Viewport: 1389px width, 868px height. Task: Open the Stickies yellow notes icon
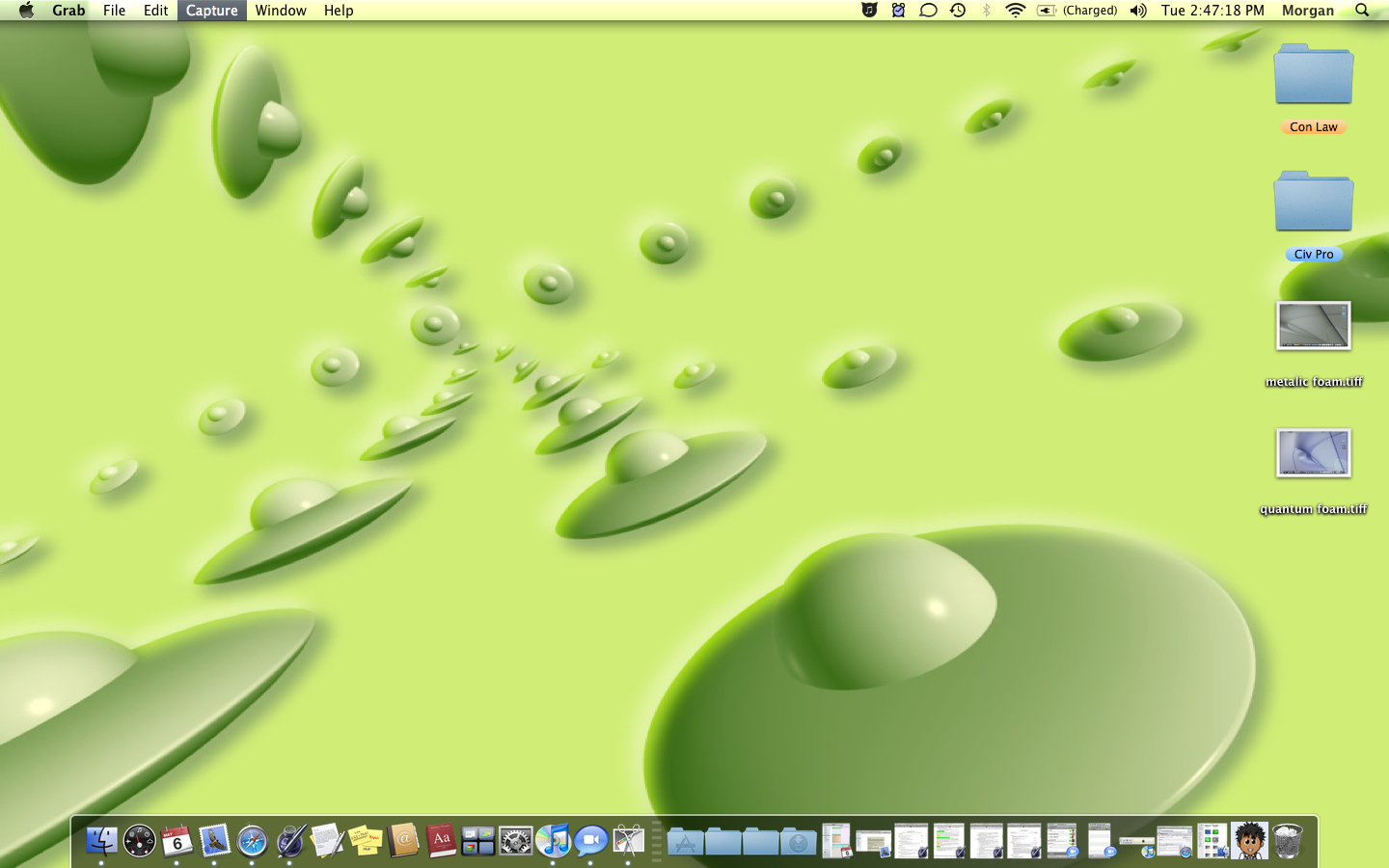point(365,841)
